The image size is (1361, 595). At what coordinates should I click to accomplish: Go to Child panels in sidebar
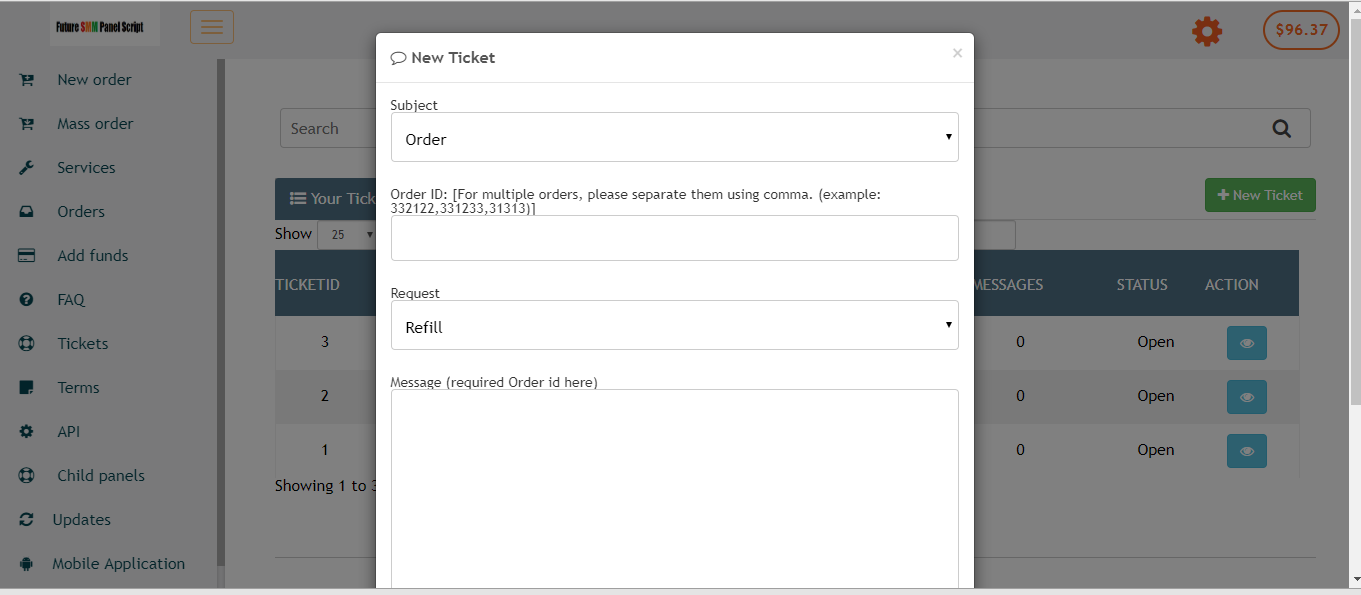(x=100, y=476)
